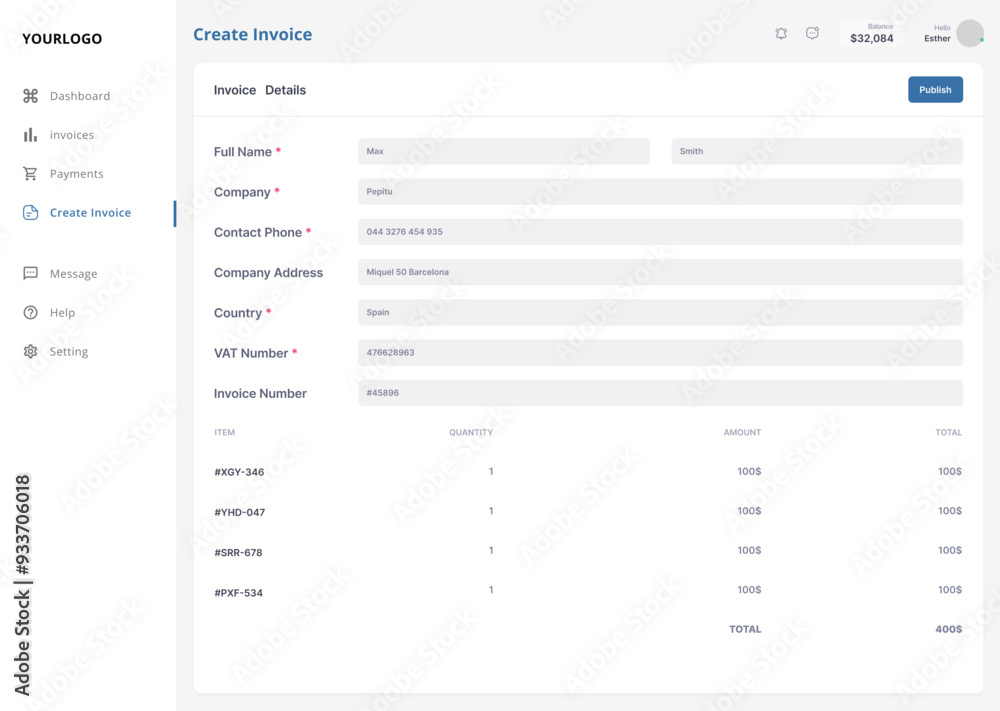
Task: Click the Contact Phone input field
Action: point(660,231)
